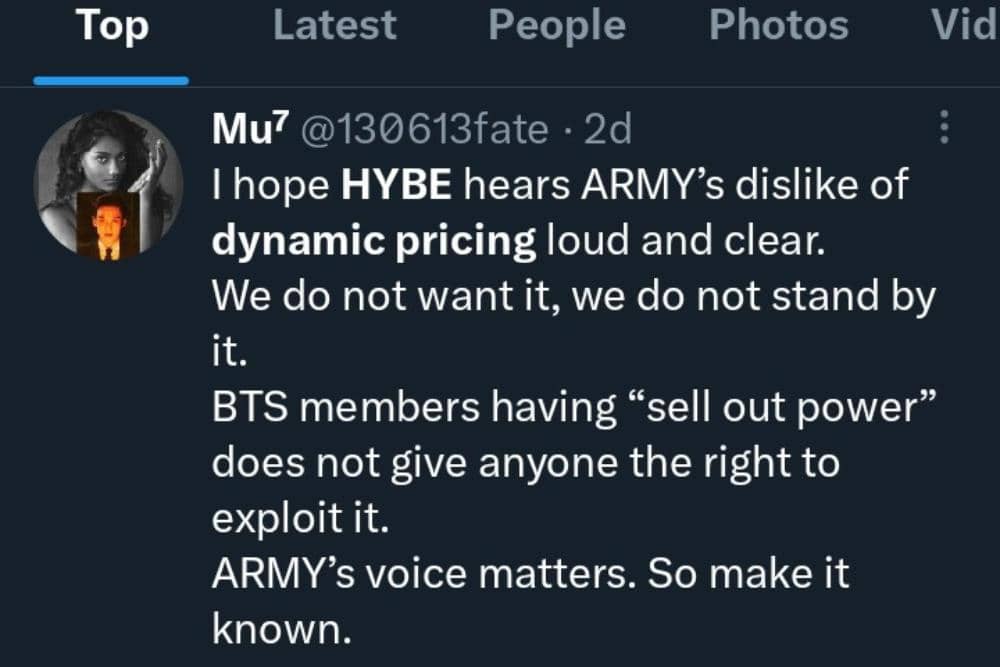Open the tweet via the 2d timestamp

(x=608, y=129)
